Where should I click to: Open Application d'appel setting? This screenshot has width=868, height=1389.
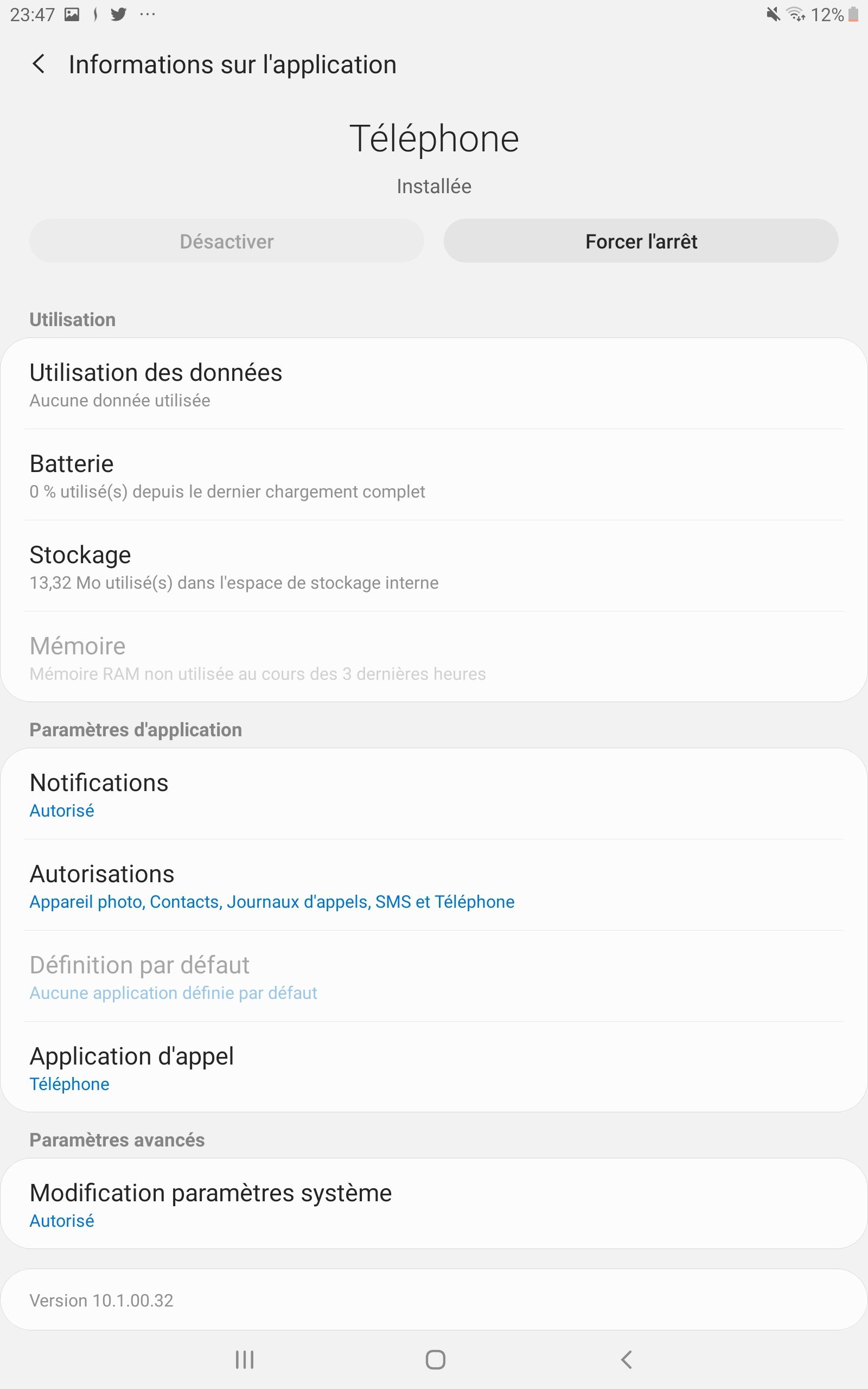click(x=433, y=1068)
